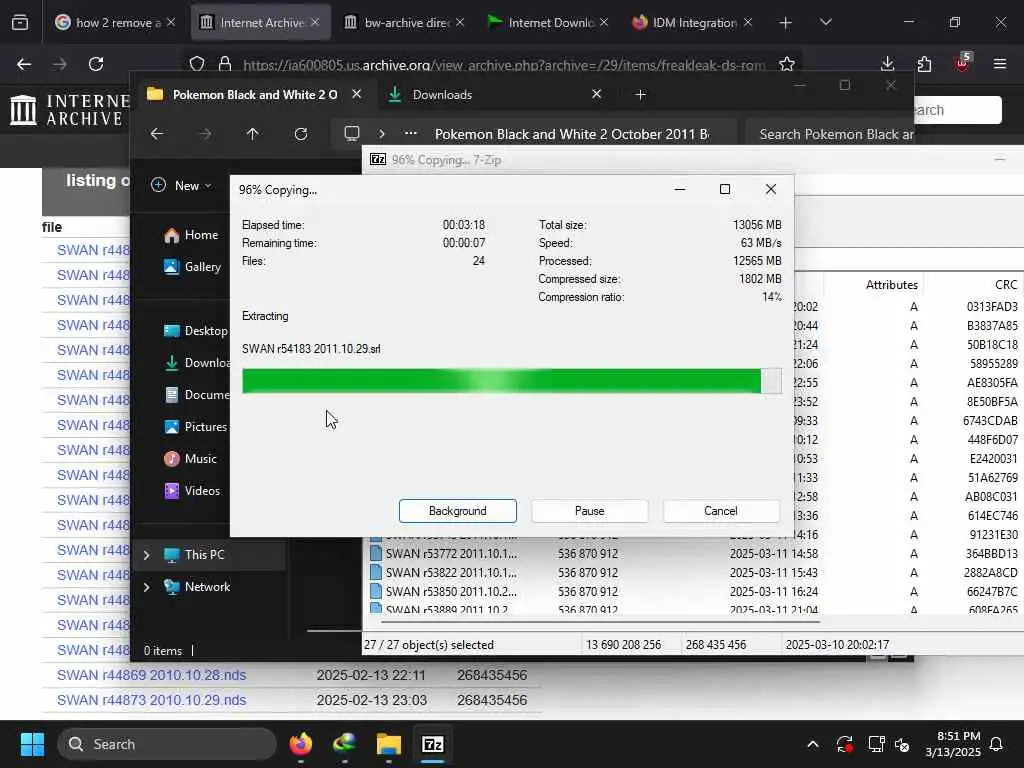Click the breadcrumb chevron arrow
Viewport: 1024px width, 768px height.
pyautogui.click(x=381, y=134)
